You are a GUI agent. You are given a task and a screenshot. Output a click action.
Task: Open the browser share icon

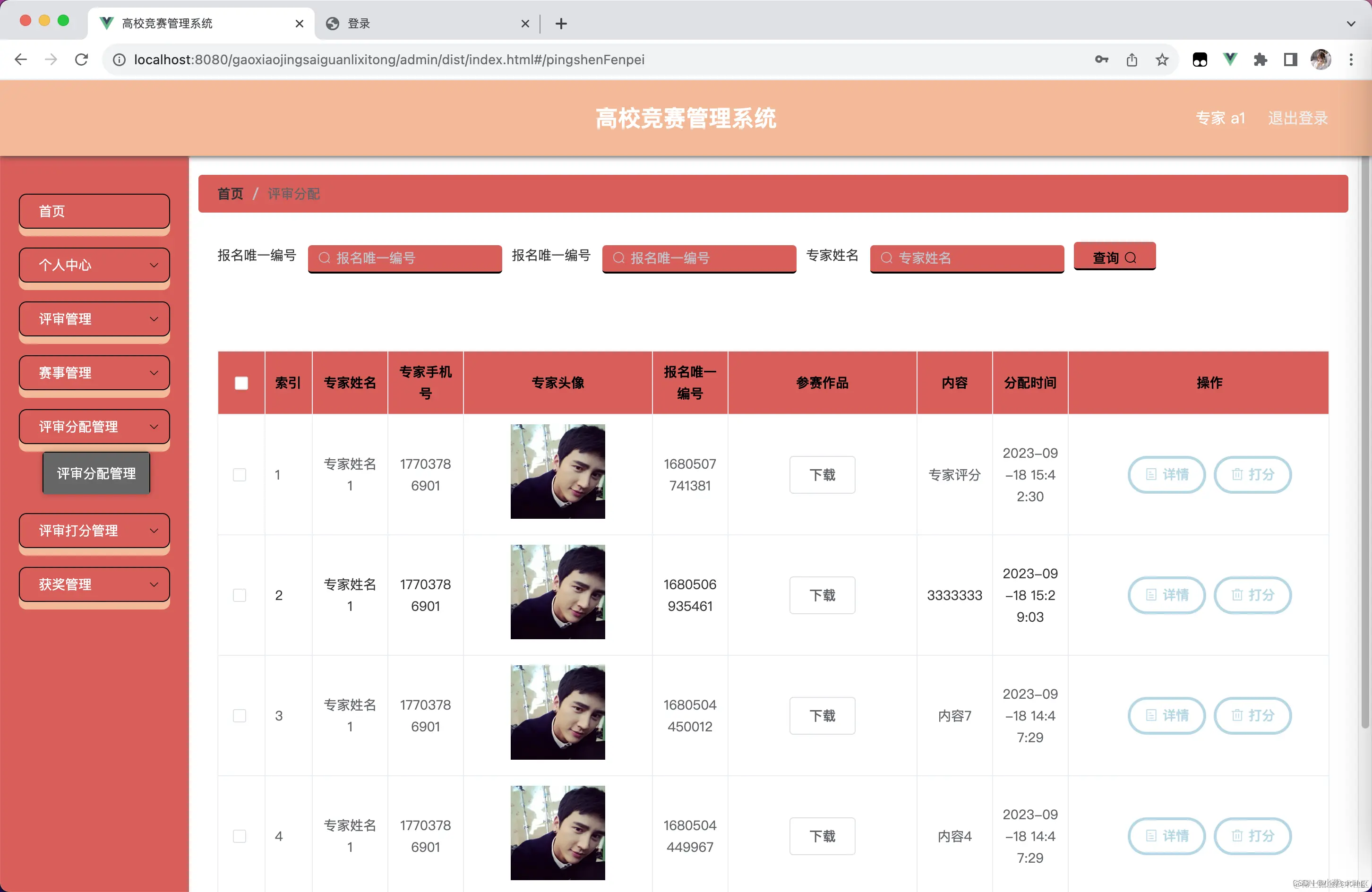pyautogui.click(x=1132, y=60)
